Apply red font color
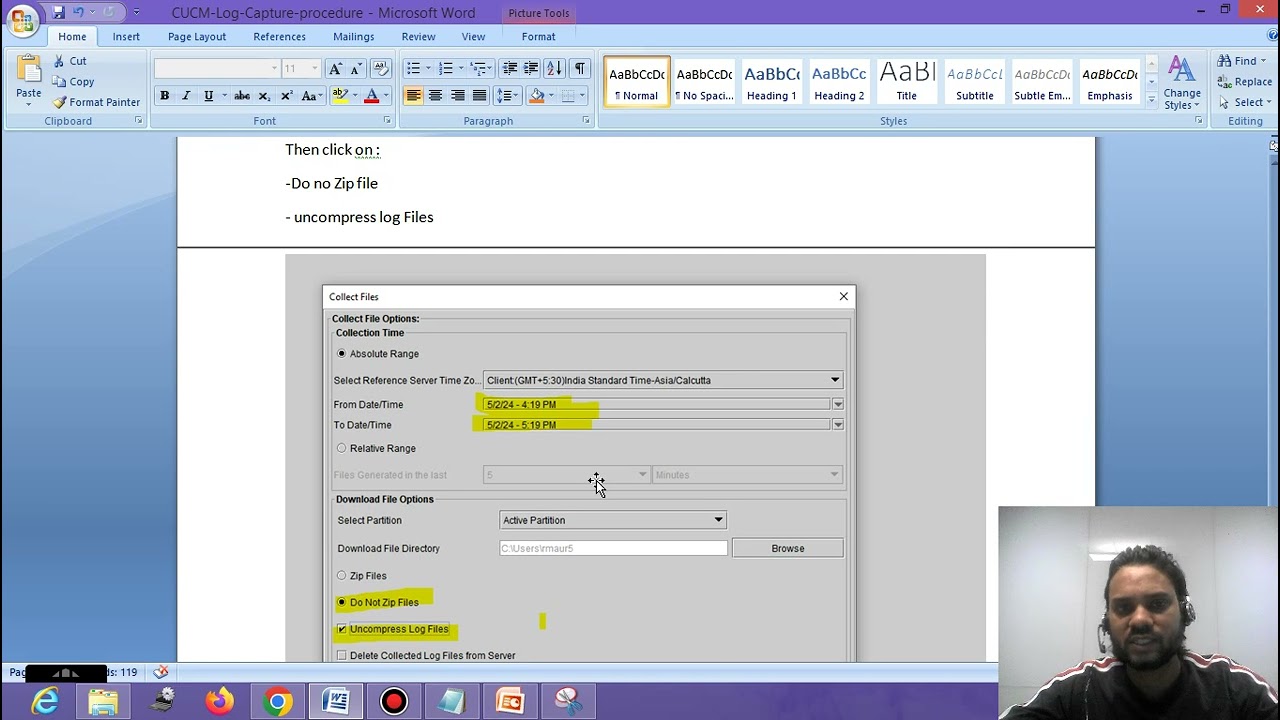The image size is (1280, 720). (x=372, y=96)
